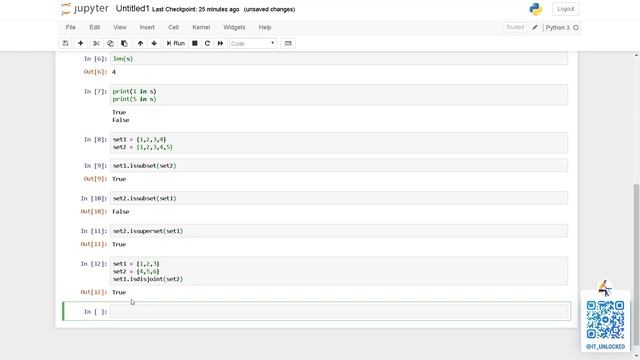Screen dimensions: 640x360
Task: Toggle the Trusted notebook indicator
Action: coord(515,27)
